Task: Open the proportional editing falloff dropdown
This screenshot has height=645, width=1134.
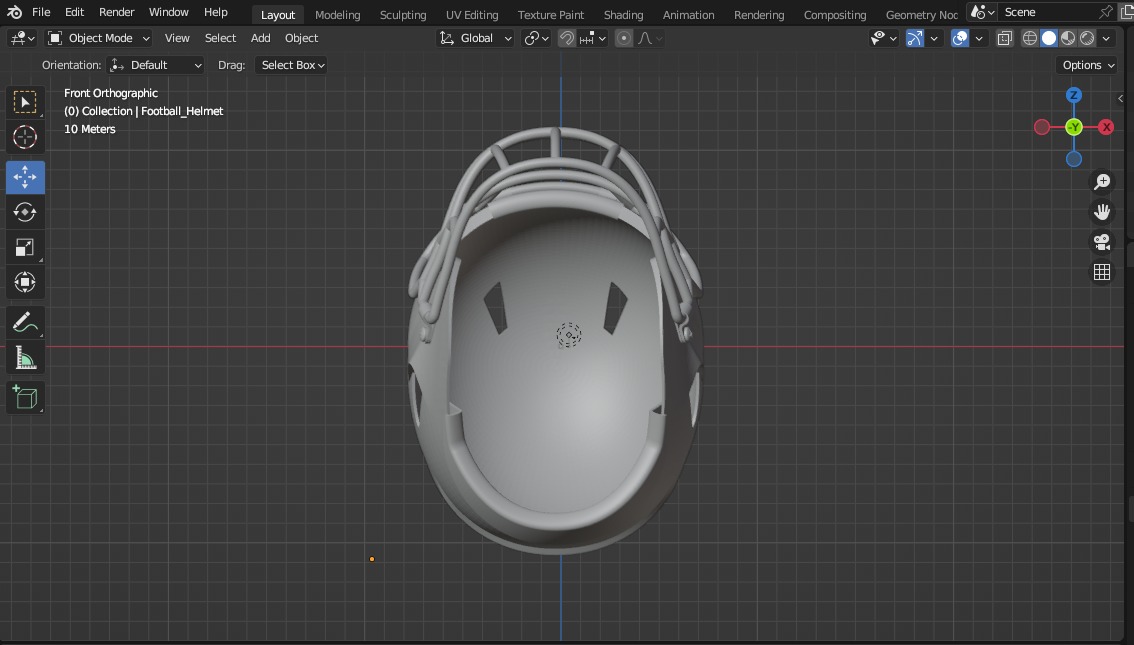Action: (x=649, y=38)
